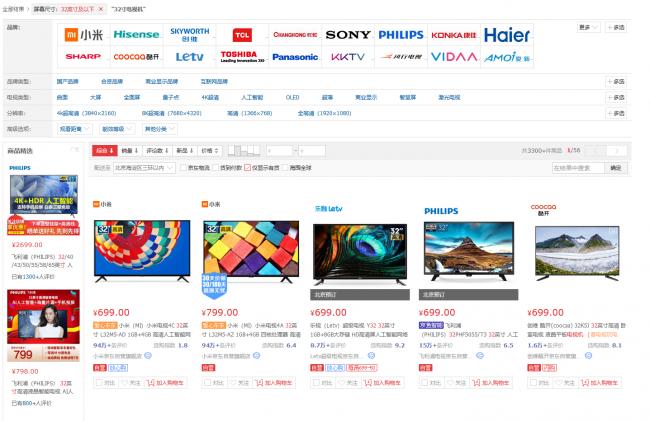Viewport: 650px width, 421px height.
Task: Open the viewing distance dropdown
Action: pyautogui.click(x=74, y=129)
